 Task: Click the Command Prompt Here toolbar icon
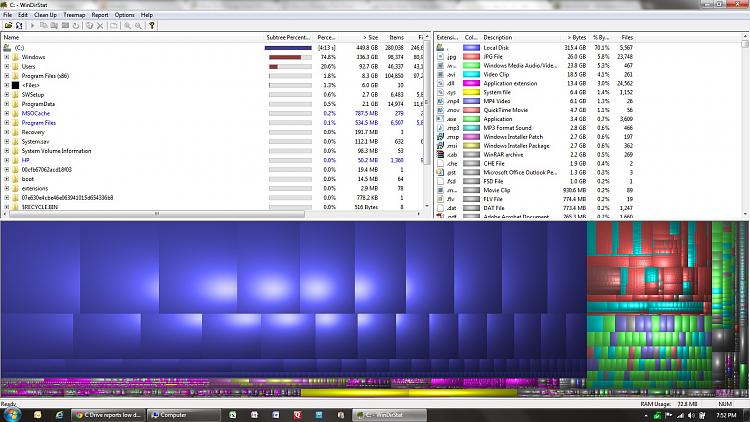tap(65, 25)
